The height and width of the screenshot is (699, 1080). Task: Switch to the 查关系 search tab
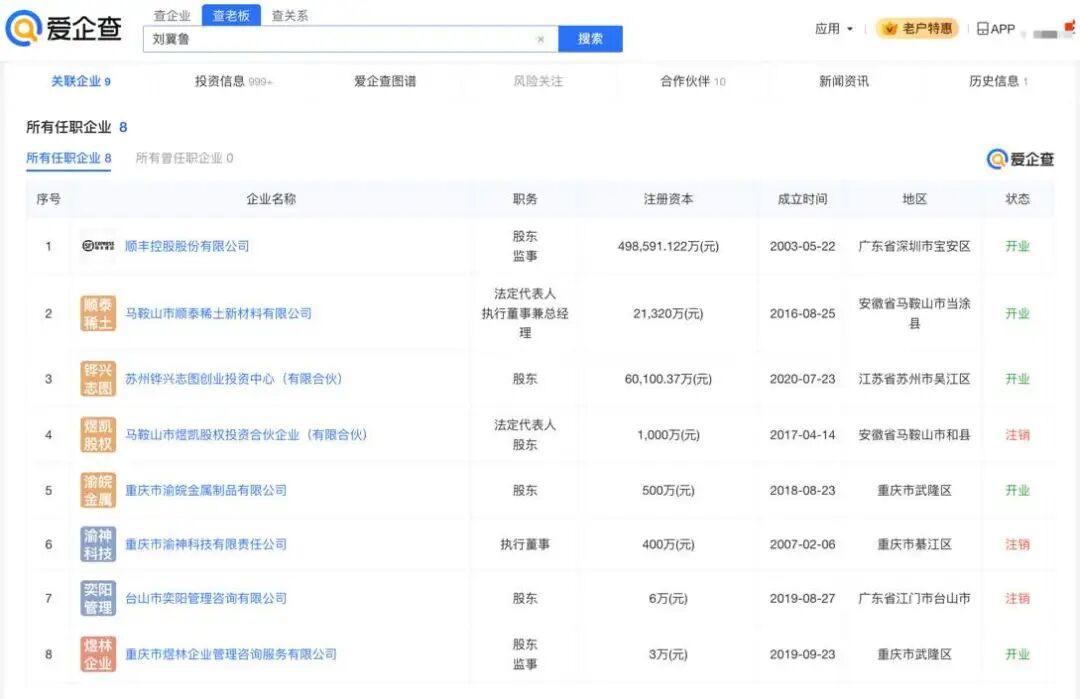(290, 15)
